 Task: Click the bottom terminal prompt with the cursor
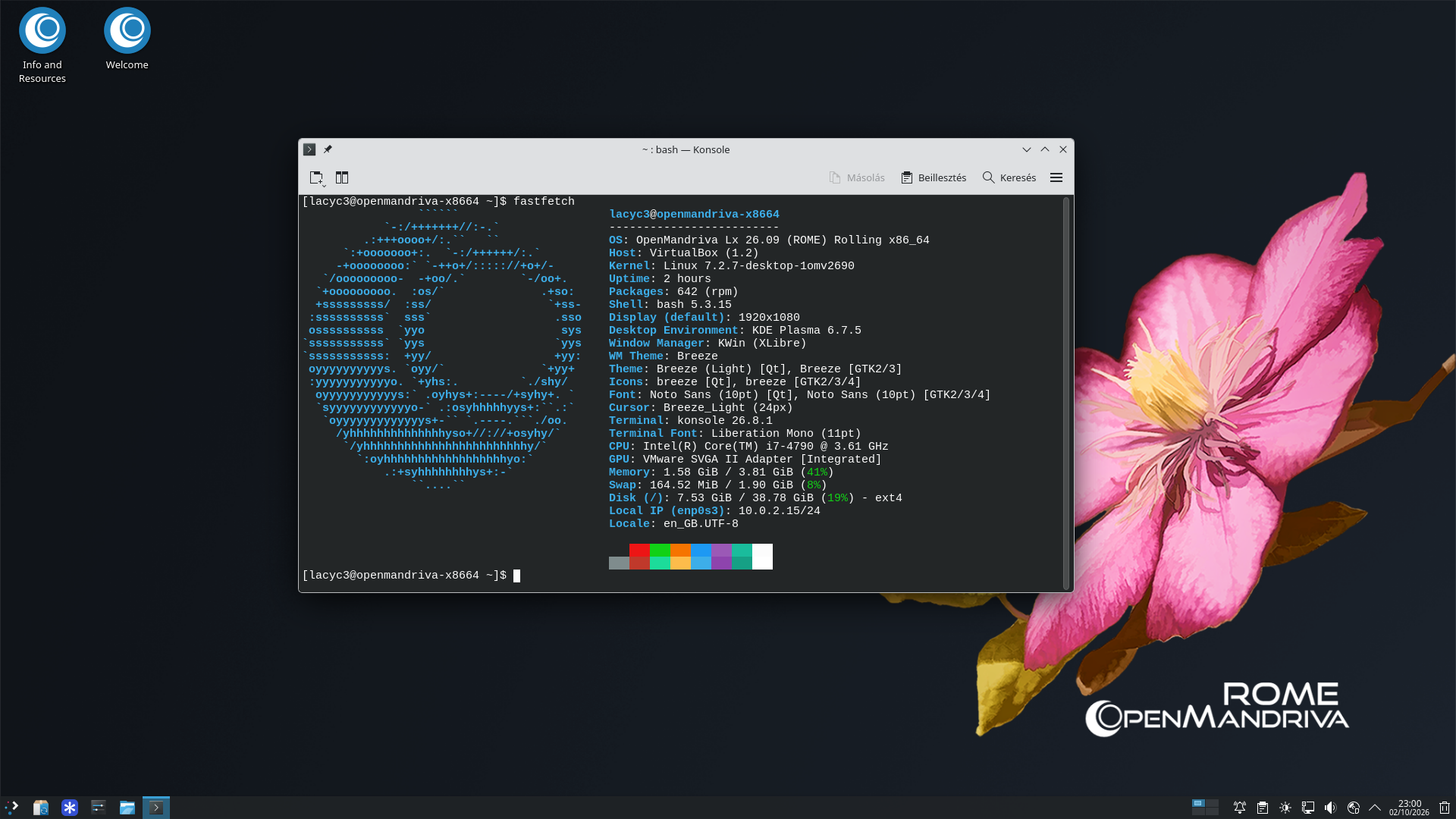411,576
